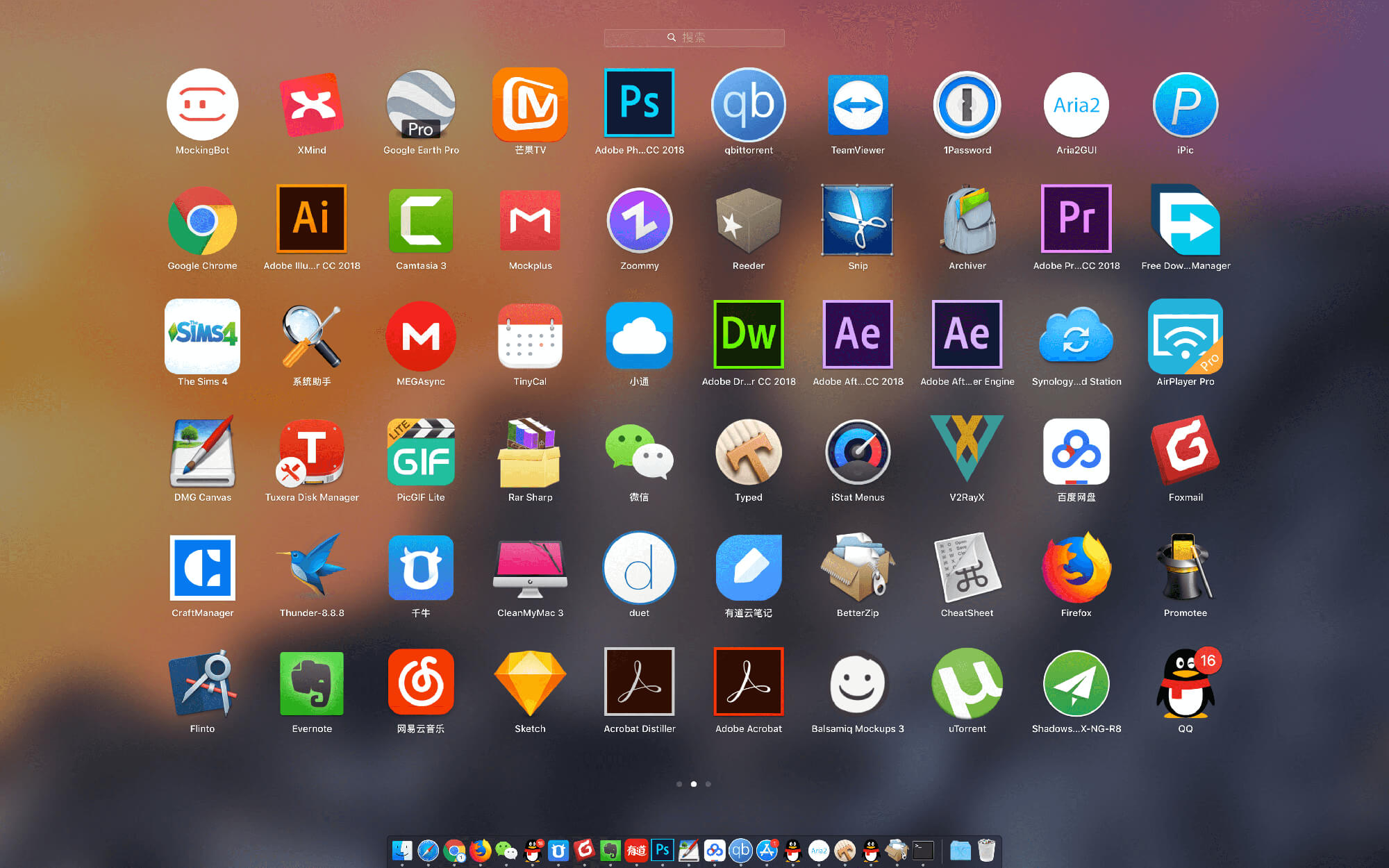The height and width of the screenshot is (868, 1389).
Task: Launch Mockplus
Action: click(530, 221)
